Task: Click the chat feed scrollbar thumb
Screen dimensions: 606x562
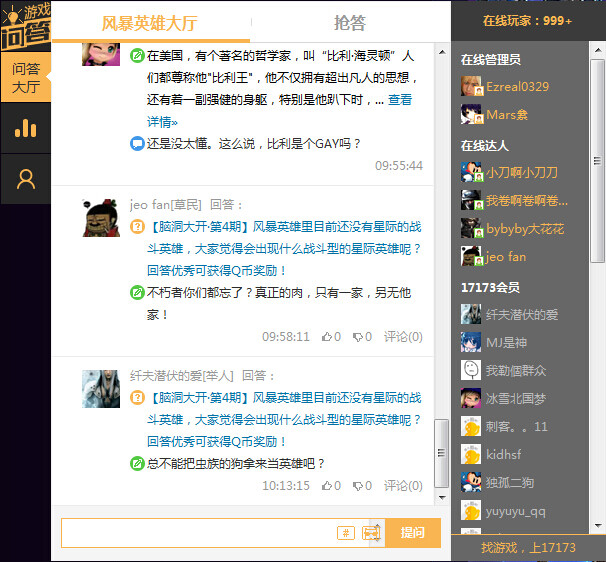Action: [x=441, y=453]
